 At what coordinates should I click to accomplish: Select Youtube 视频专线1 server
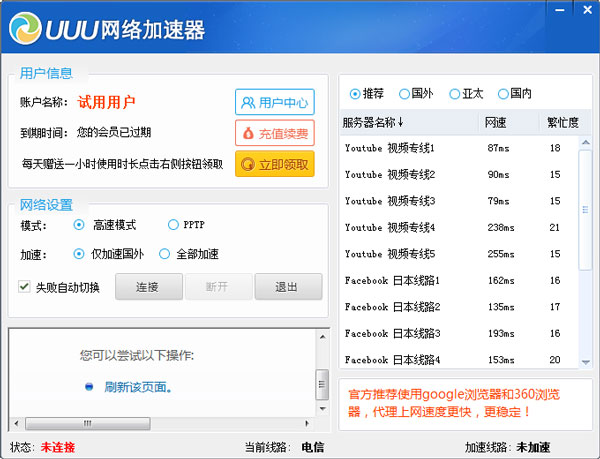point(459,148)
